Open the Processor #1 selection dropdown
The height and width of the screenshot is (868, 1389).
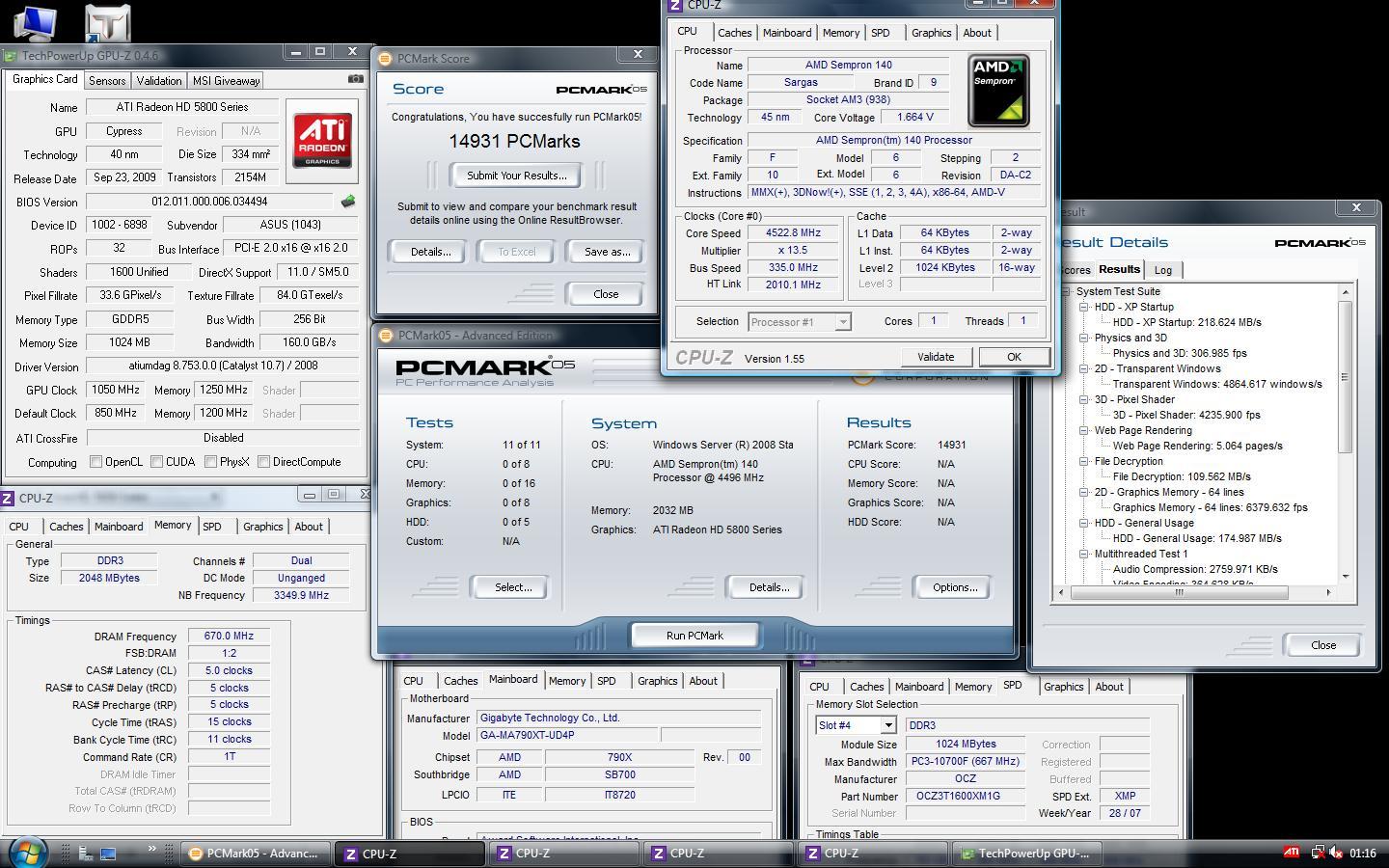coord(842,322)
